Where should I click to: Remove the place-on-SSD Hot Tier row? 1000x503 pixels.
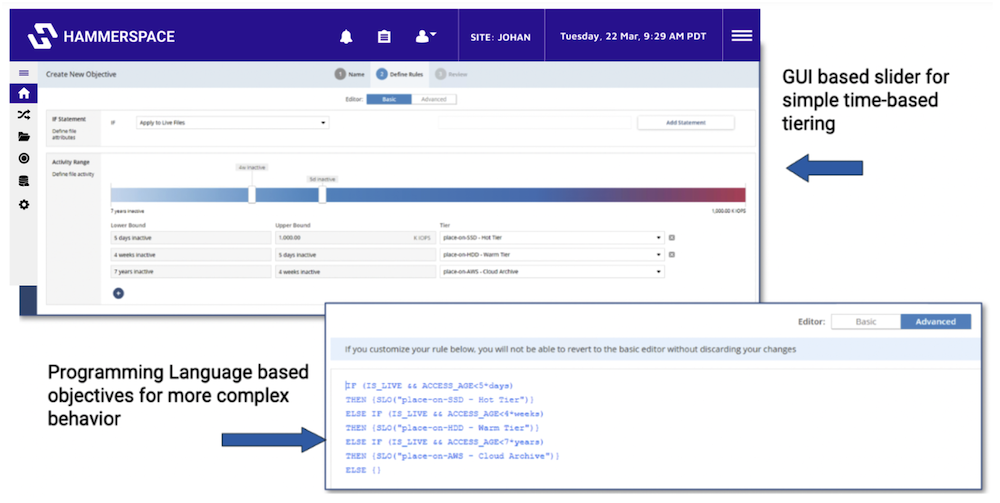point(672,238)
